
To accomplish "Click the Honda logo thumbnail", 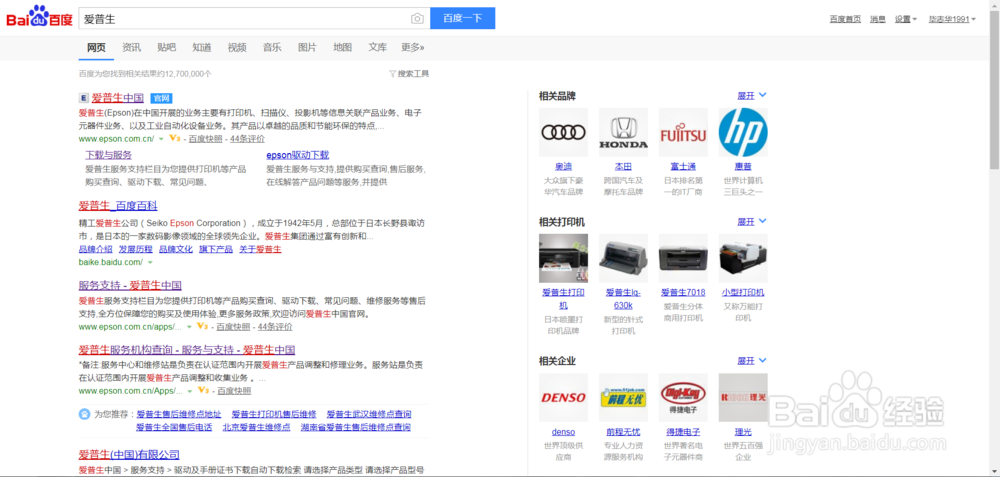I will 623,132.
